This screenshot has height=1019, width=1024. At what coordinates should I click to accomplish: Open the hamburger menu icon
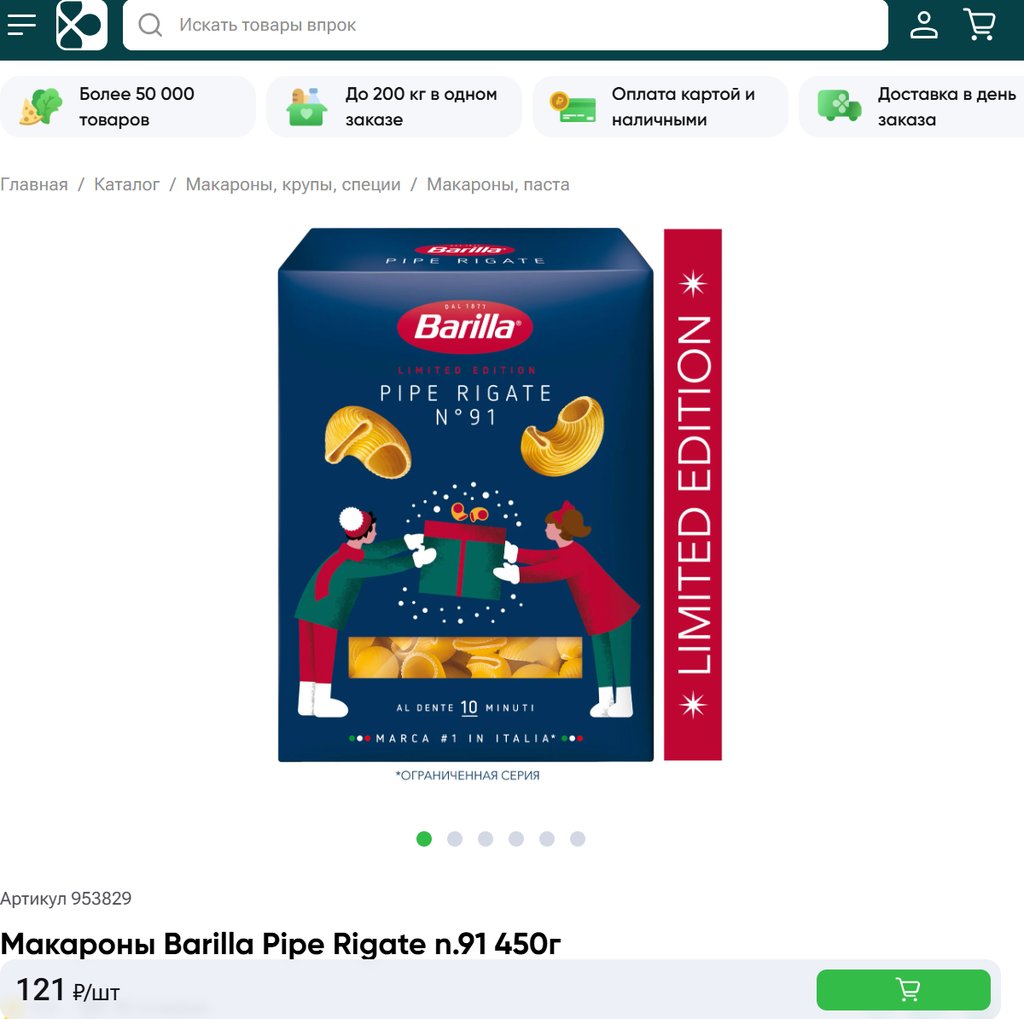[x=22, y=25]
